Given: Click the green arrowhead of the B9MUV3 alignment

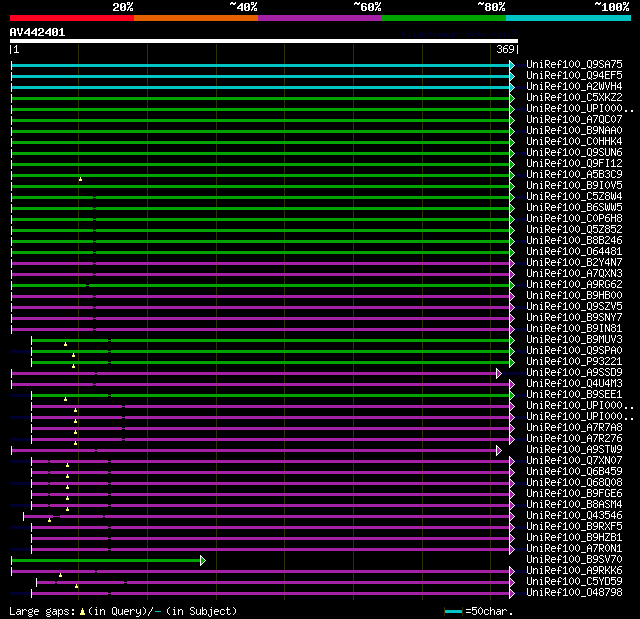Looking at the screenshot, I should click(x=512, y=340).
